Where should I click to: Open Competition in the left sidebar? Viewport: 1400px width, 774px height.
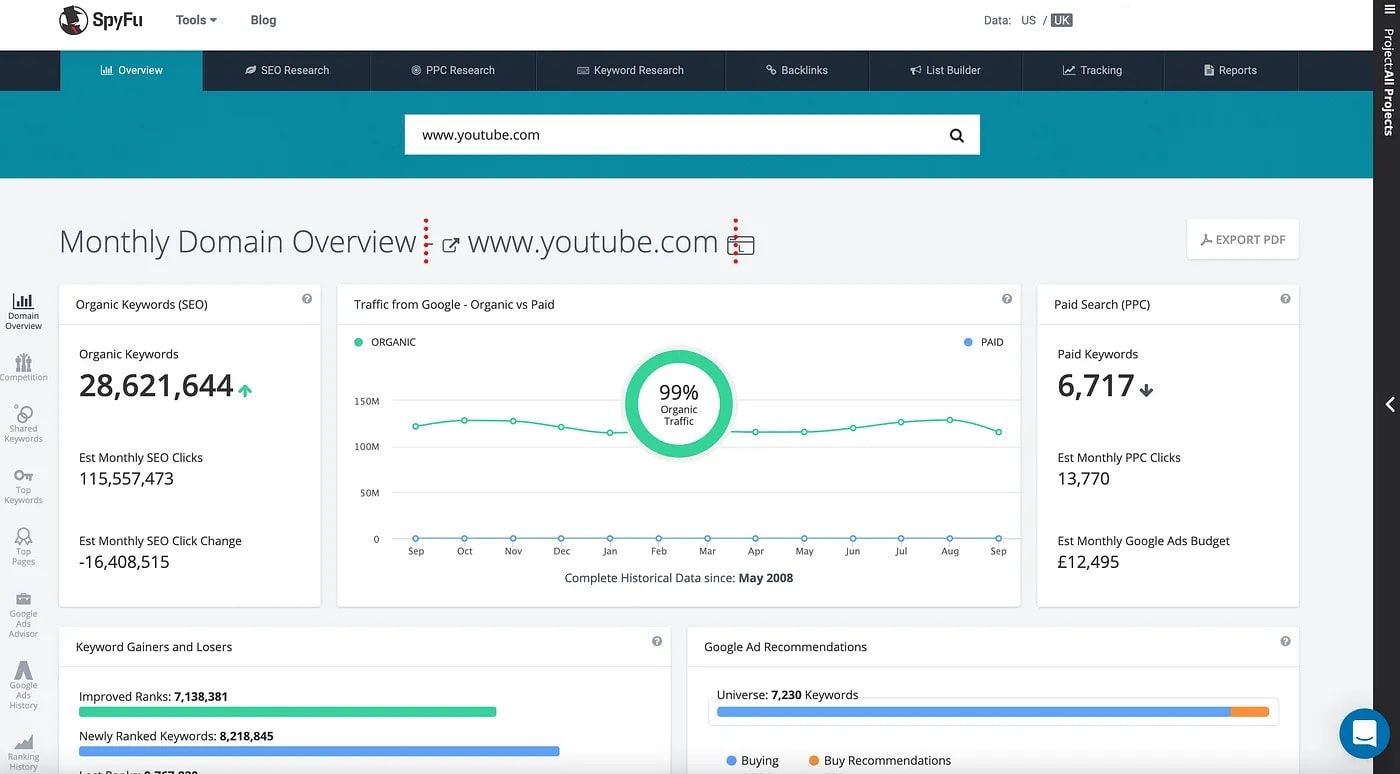(x=23, y=367)
